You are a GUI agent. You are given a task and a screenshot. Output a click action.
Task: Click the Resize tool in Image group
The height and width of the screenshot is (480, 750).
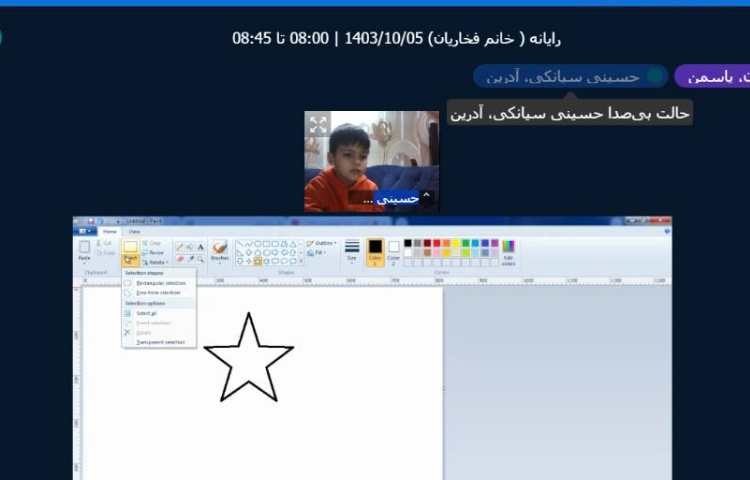pyautogui.click(x=154, y=253)
